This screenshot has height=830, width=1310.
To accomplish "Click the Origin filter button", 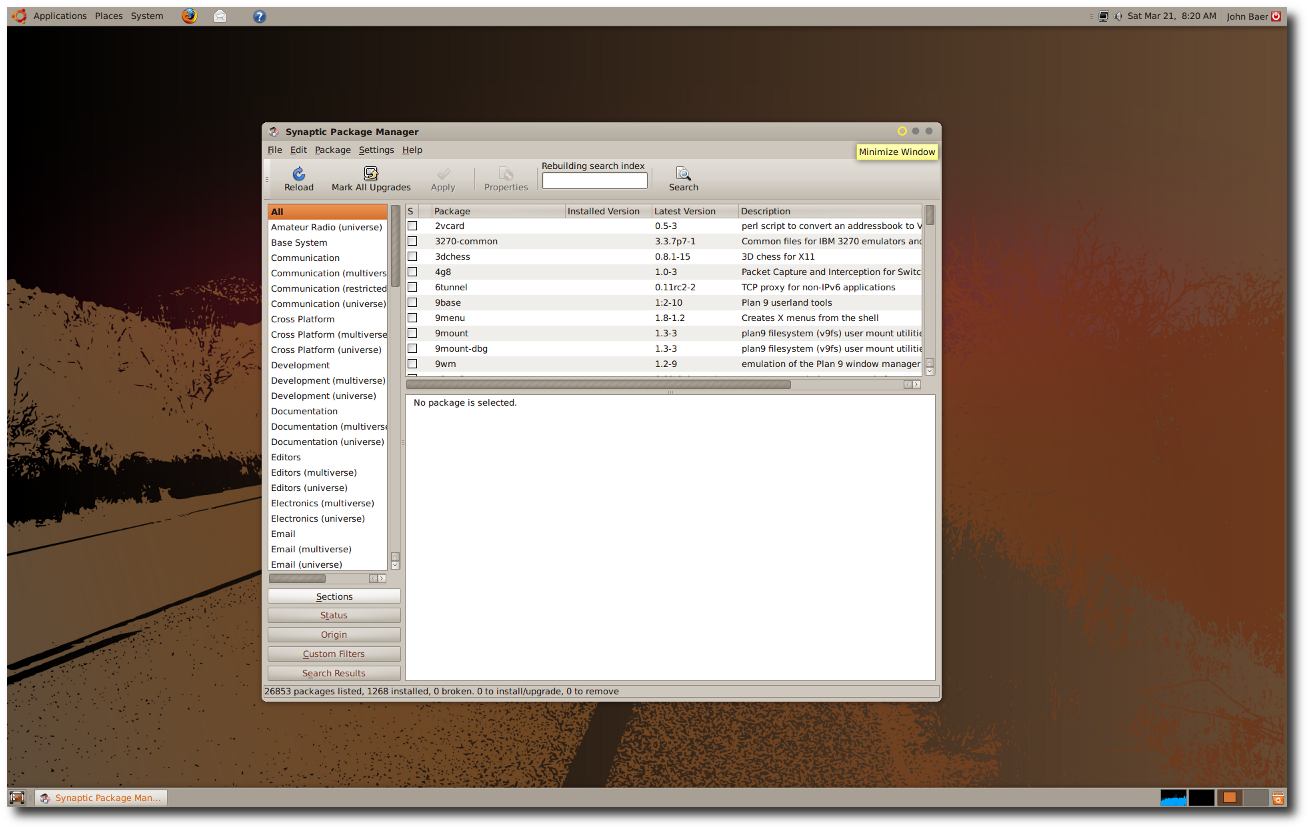I will (x=334, y=634).
